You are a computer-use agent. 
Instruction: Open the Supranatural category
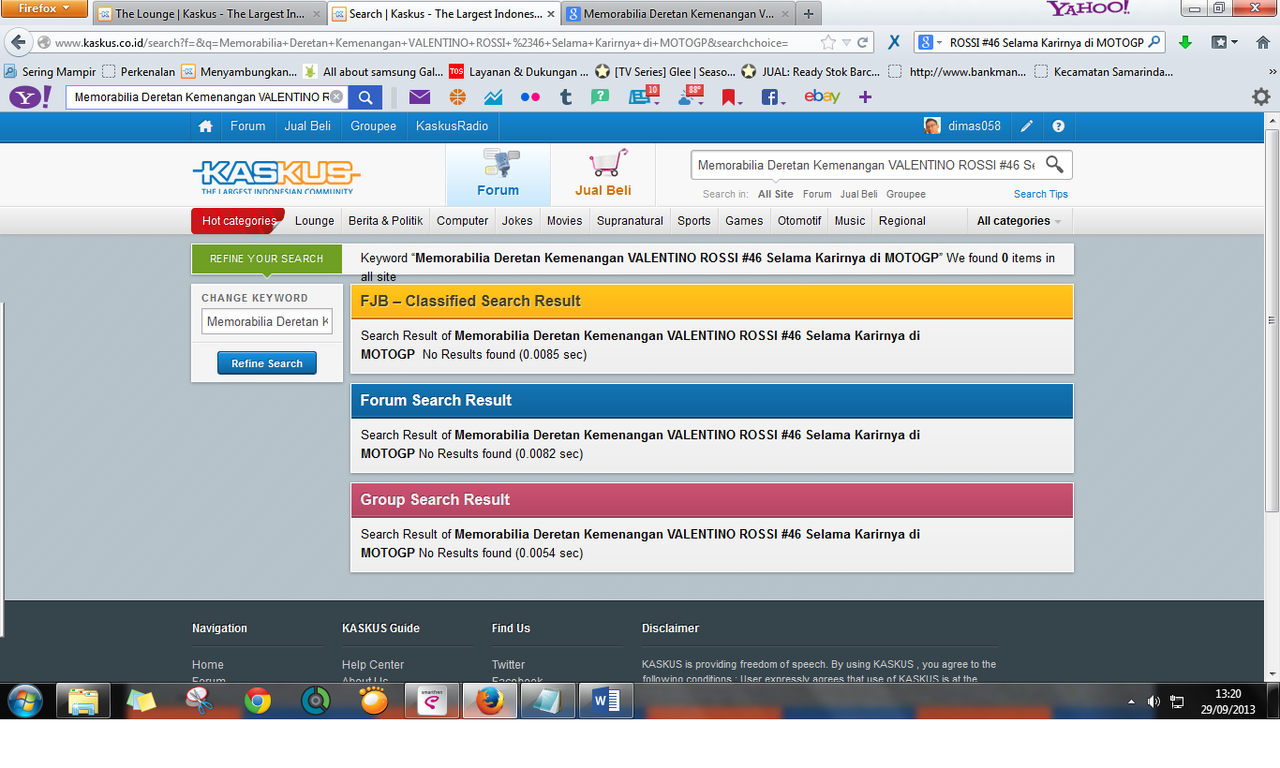point(630,221)
